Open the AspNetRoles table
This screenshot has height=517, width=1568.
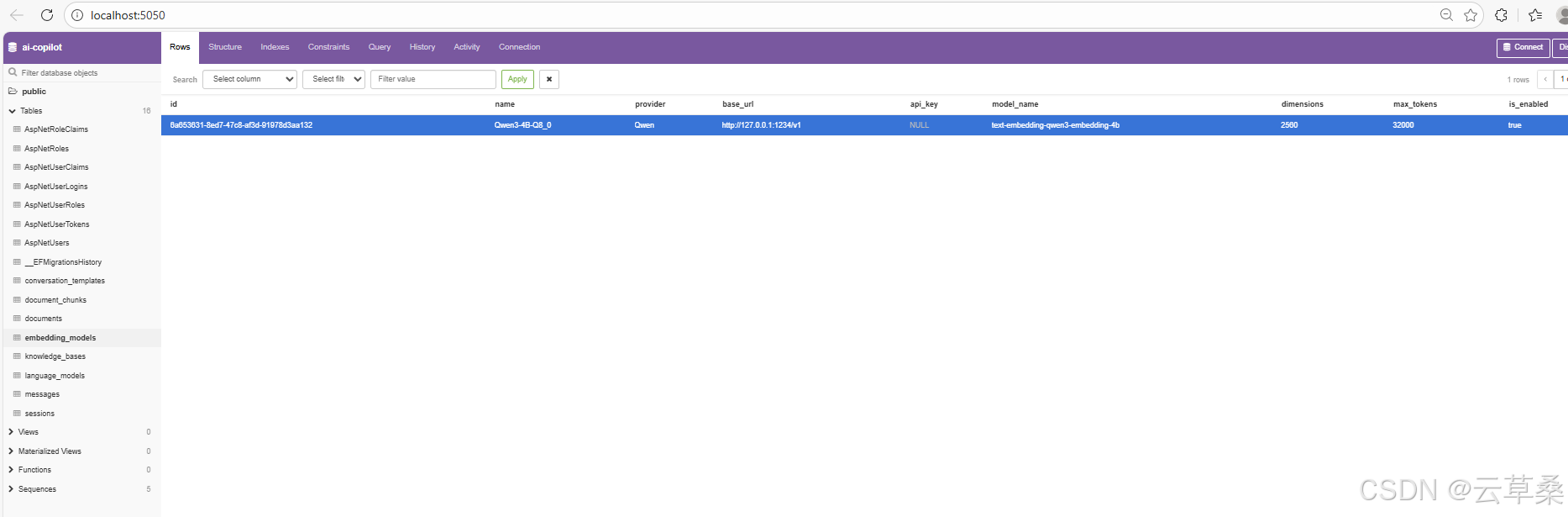coord(47,148)
